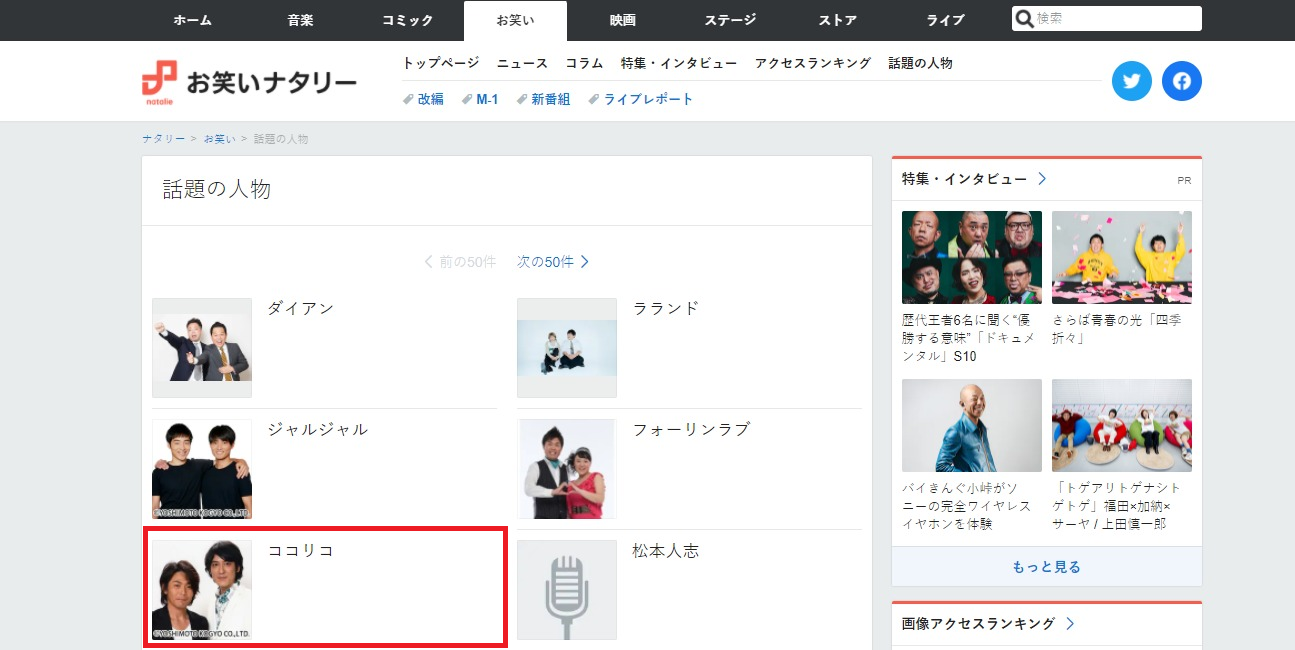Switch to the 映画 tab

(623, 20)
